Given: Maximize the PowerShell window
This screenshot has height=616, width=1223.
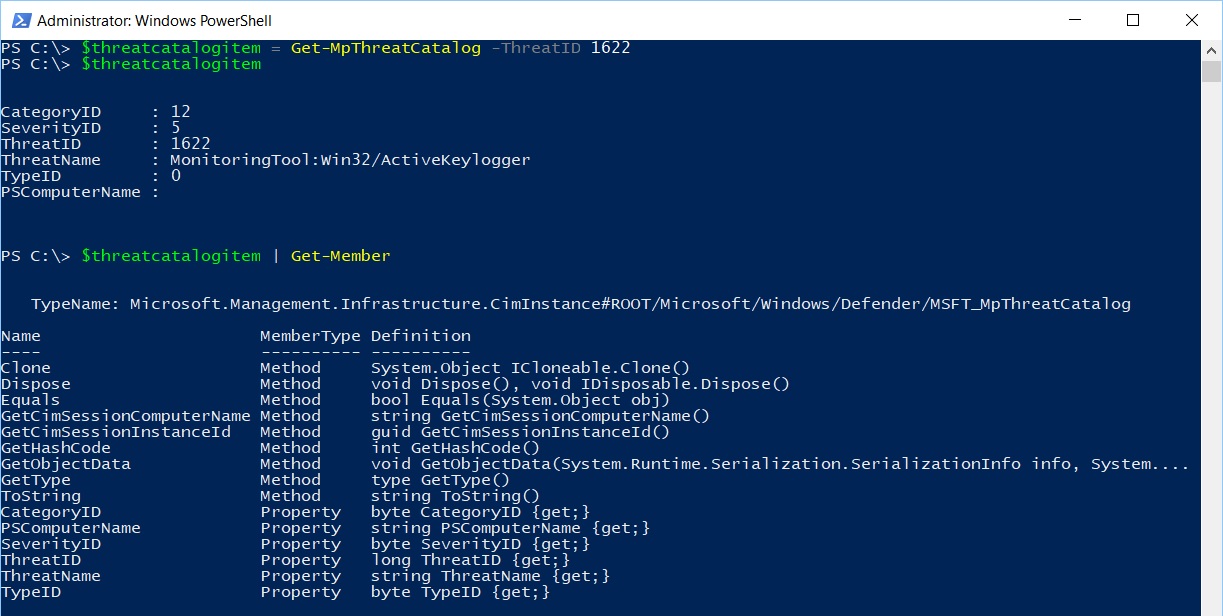Looking at the screenshot, I should click(1133, 20).
